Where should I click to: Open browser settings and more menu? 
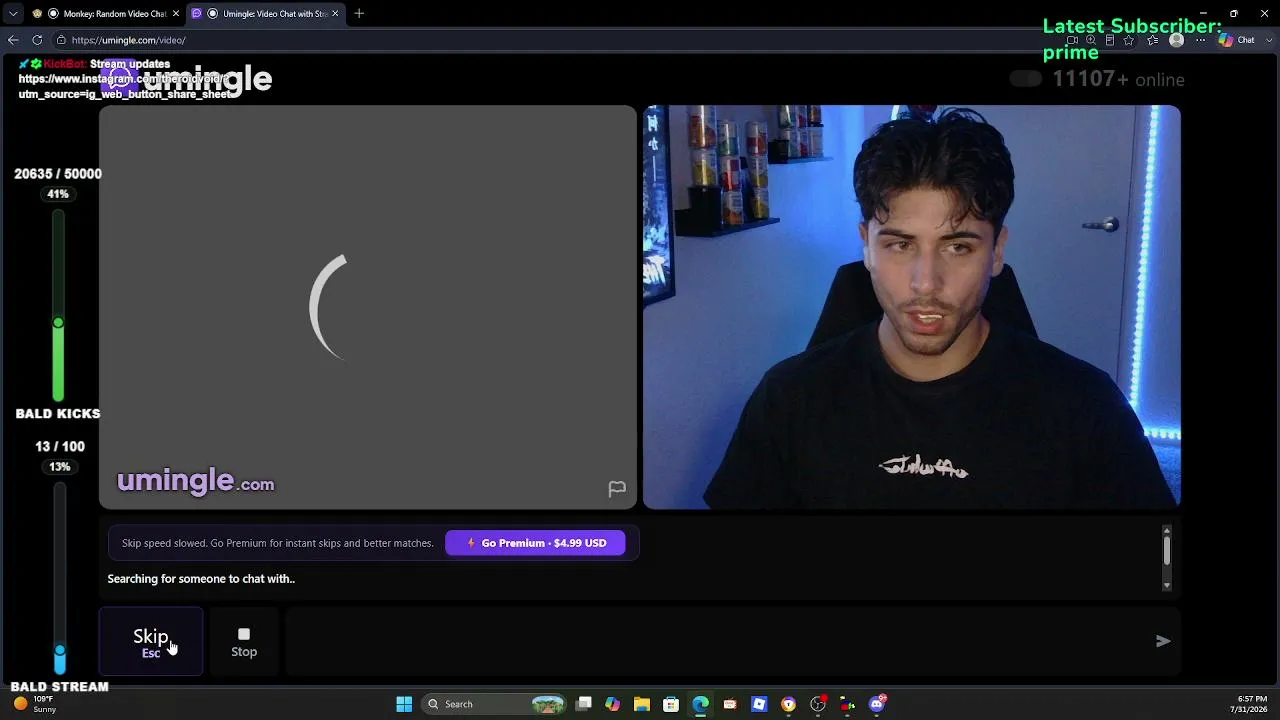point(1201,40)
